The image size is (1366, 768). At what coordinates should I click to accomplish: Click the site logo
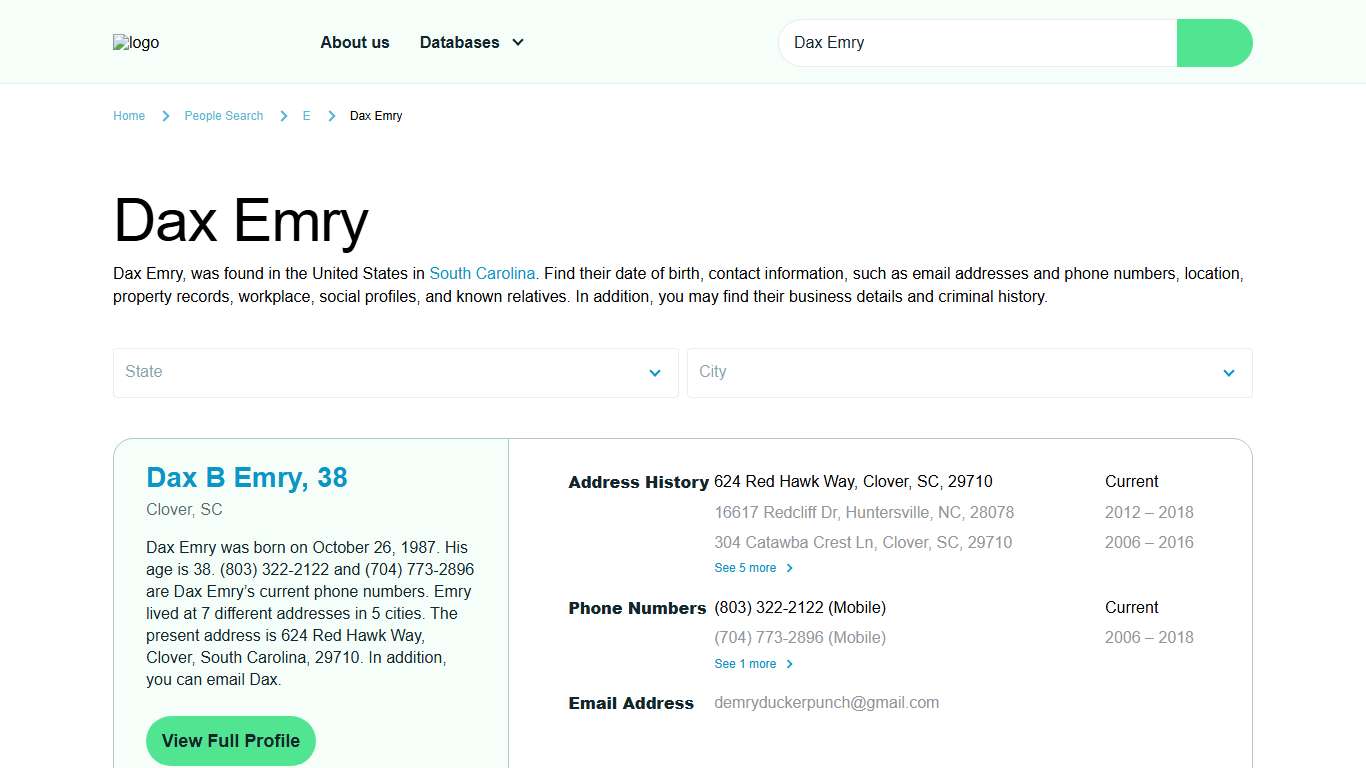click(x=135, y=42)
